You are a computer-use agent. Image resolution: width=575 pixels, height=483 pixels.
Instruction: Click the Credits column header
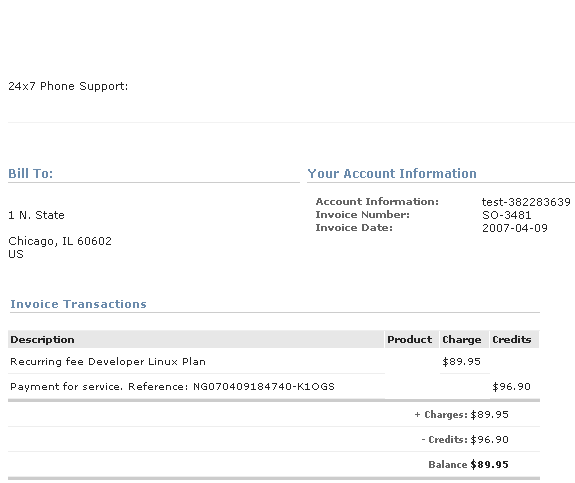pyautogui.click(x=512, y=340)
